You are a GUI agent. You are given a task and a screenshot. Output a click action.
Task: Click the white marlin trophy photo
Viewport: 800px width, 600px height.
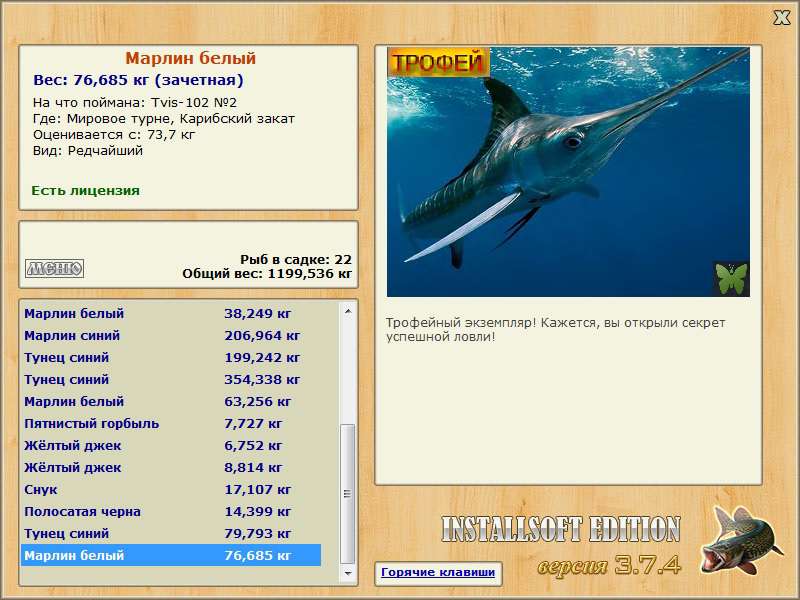pyautogui.click(x=568, y=172)
